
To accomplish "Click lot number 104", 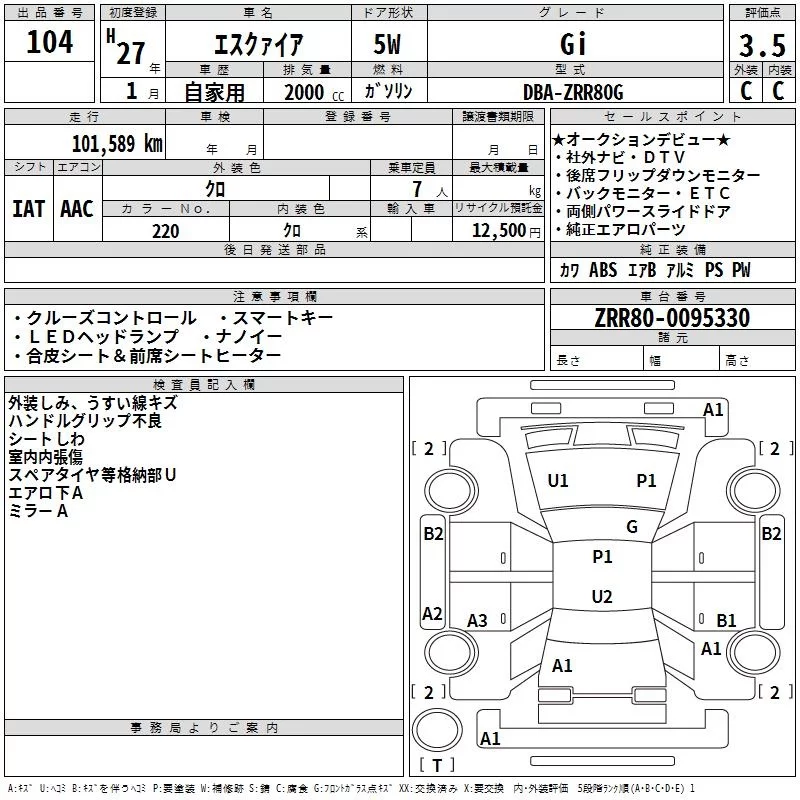I will point(49,42).
